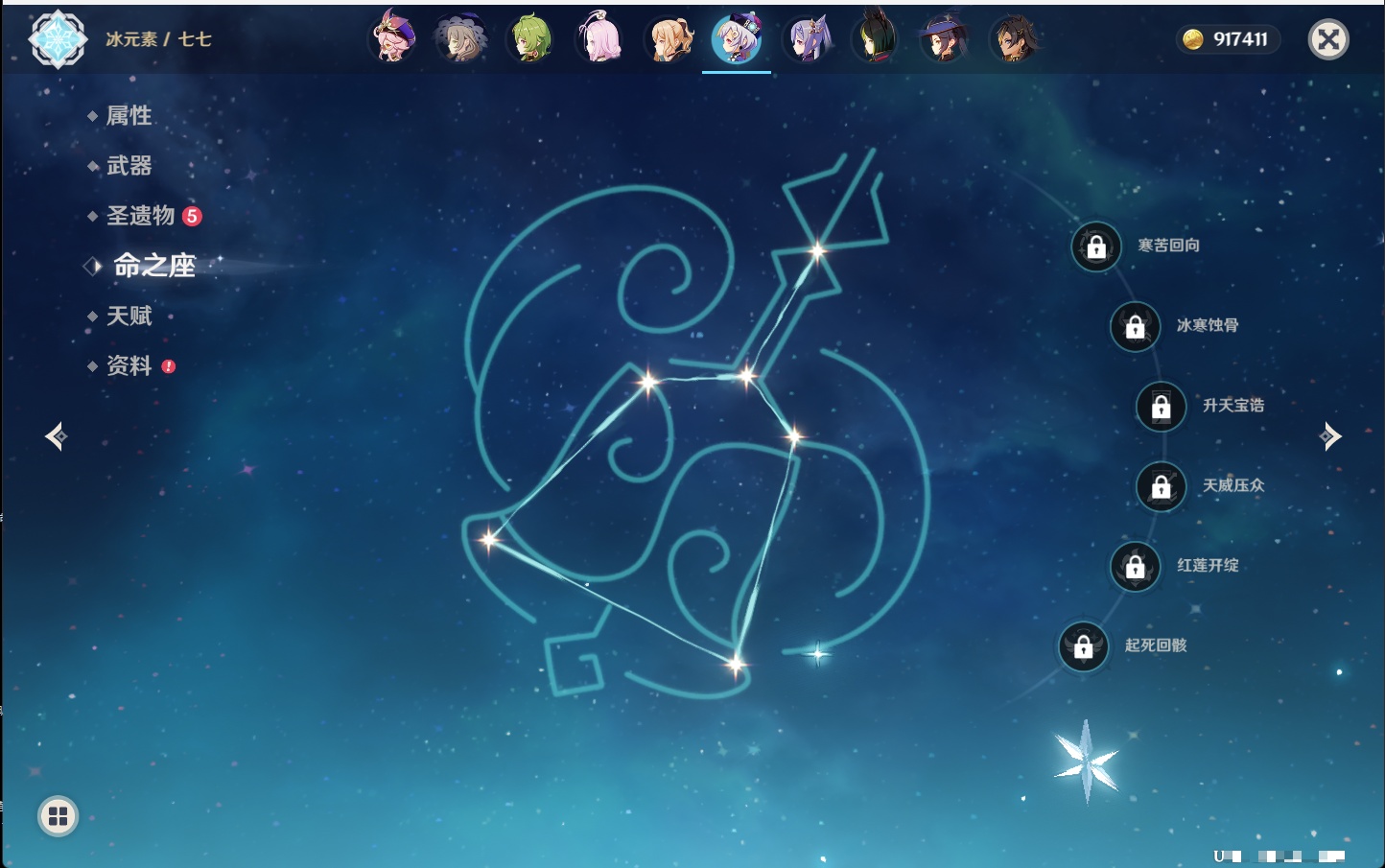Open the 天赋 talents menu

click(x=129, y=316)
